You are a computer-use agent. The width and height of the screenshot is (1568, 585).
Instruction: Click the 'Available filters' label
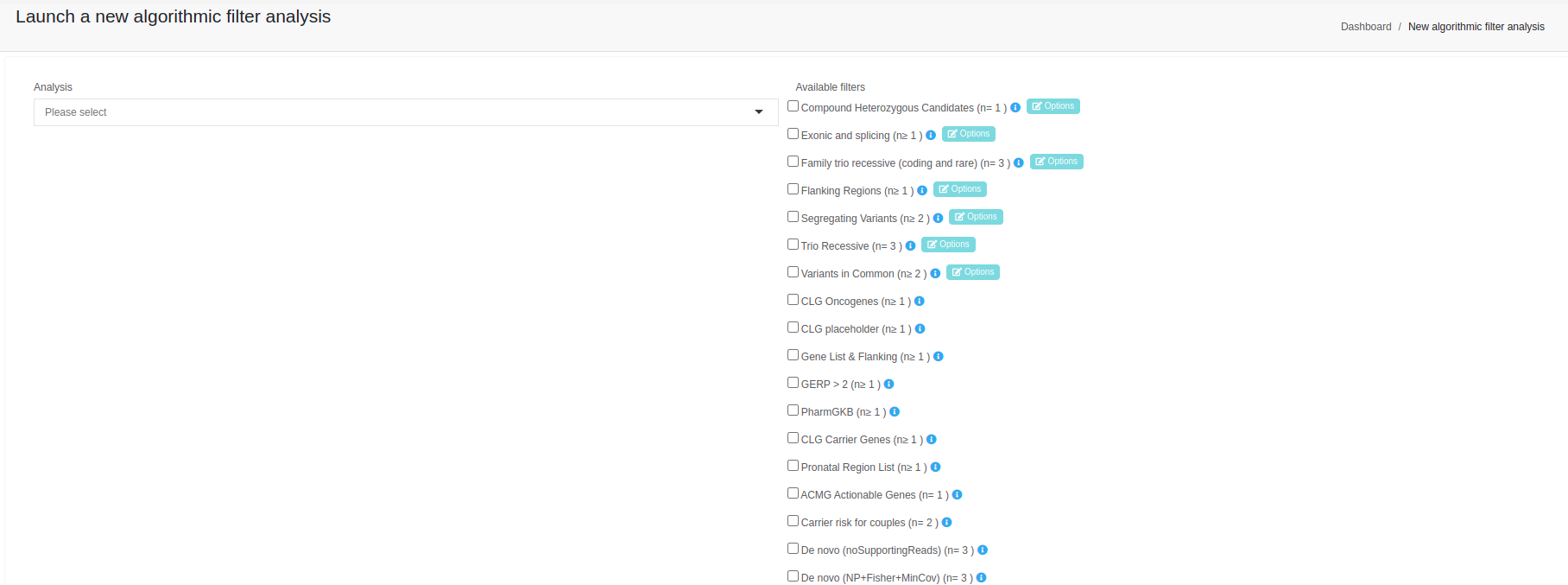(831, 87)
